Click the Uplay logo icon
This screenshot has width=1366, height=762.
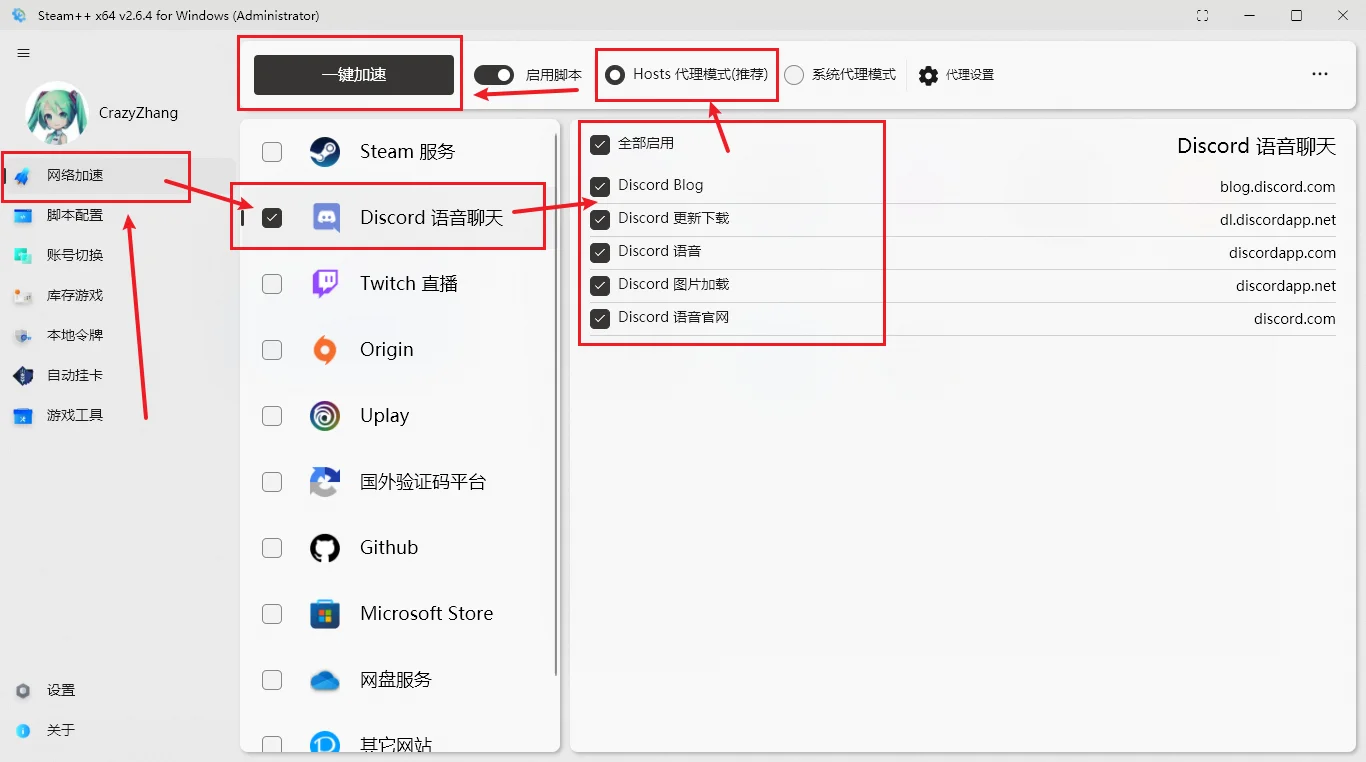coord(325,416)
